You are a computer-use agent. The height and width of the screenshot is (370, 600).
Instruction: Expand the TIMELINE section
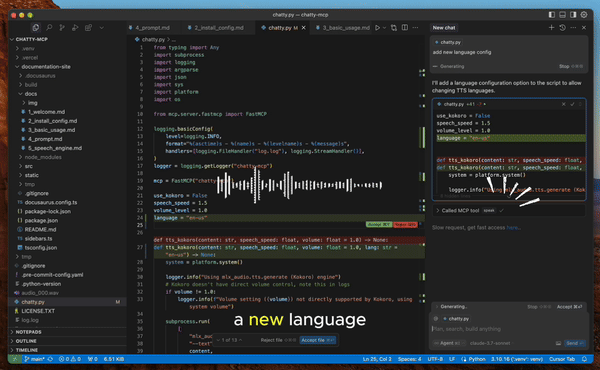(67, 350)
